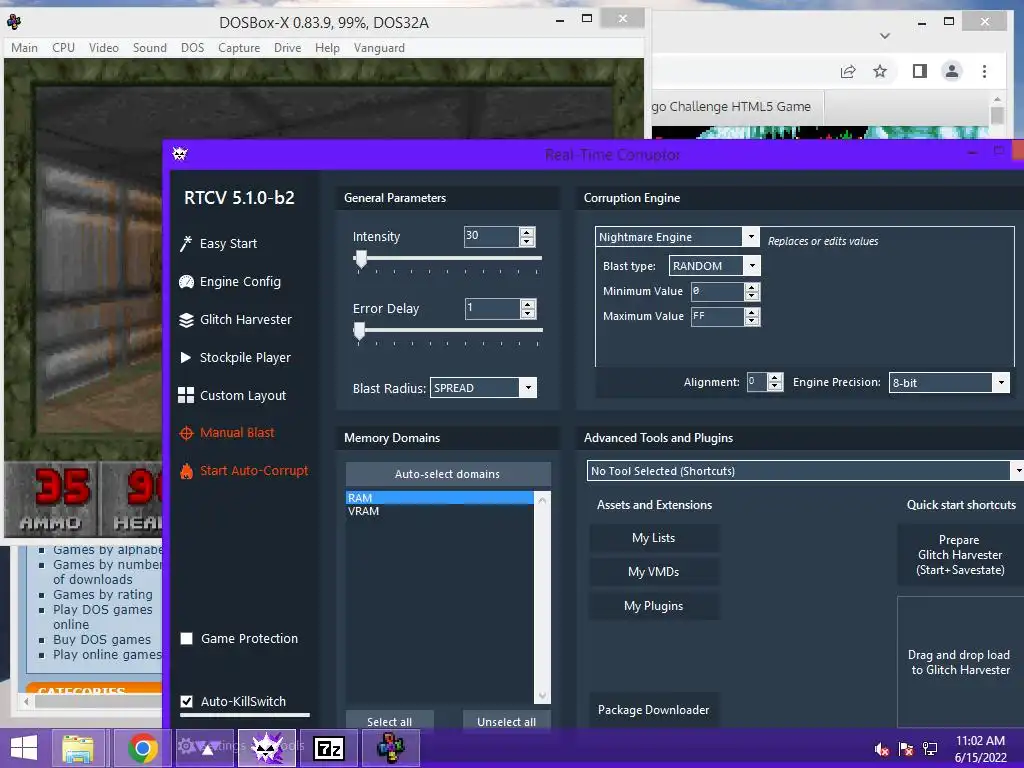1024x768 pixels.
Task: Click the Games by rating link
Action: point(103,594)
